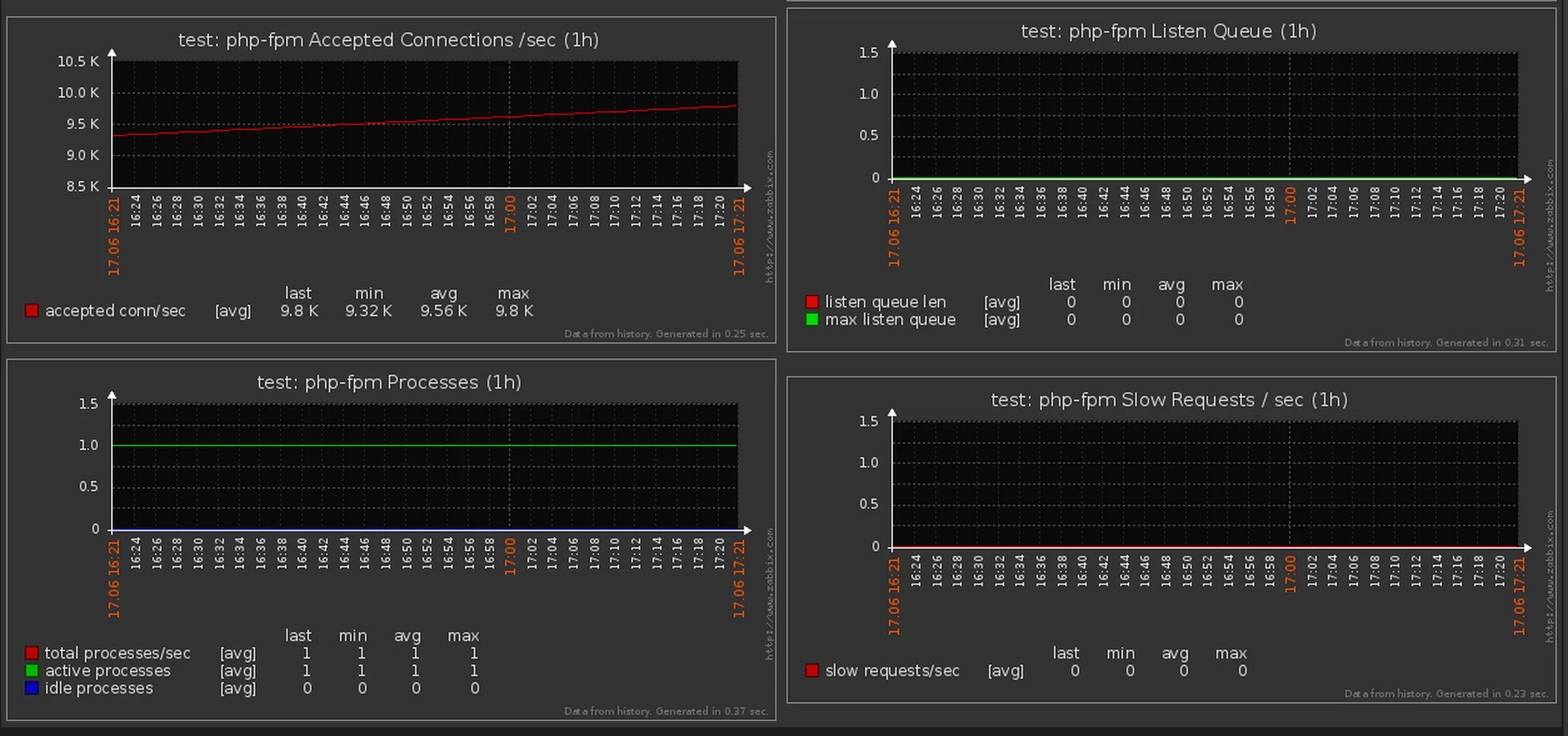Click the '8.5 K' y-axis label
This screenshot has width=1568, height=736.
coord(83,186)
